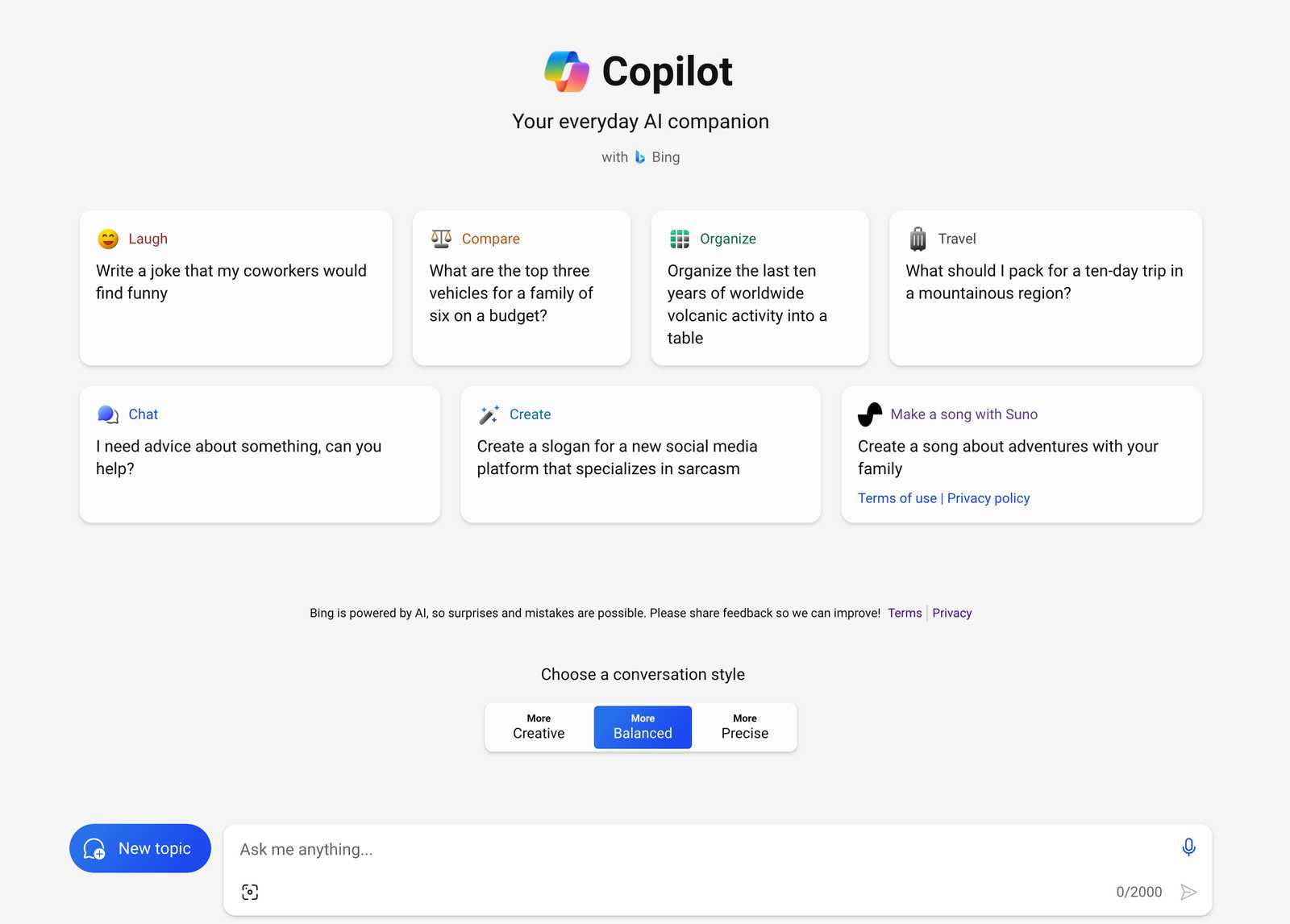
Task: Select More Creative conversation style
Action: [539, 726]
